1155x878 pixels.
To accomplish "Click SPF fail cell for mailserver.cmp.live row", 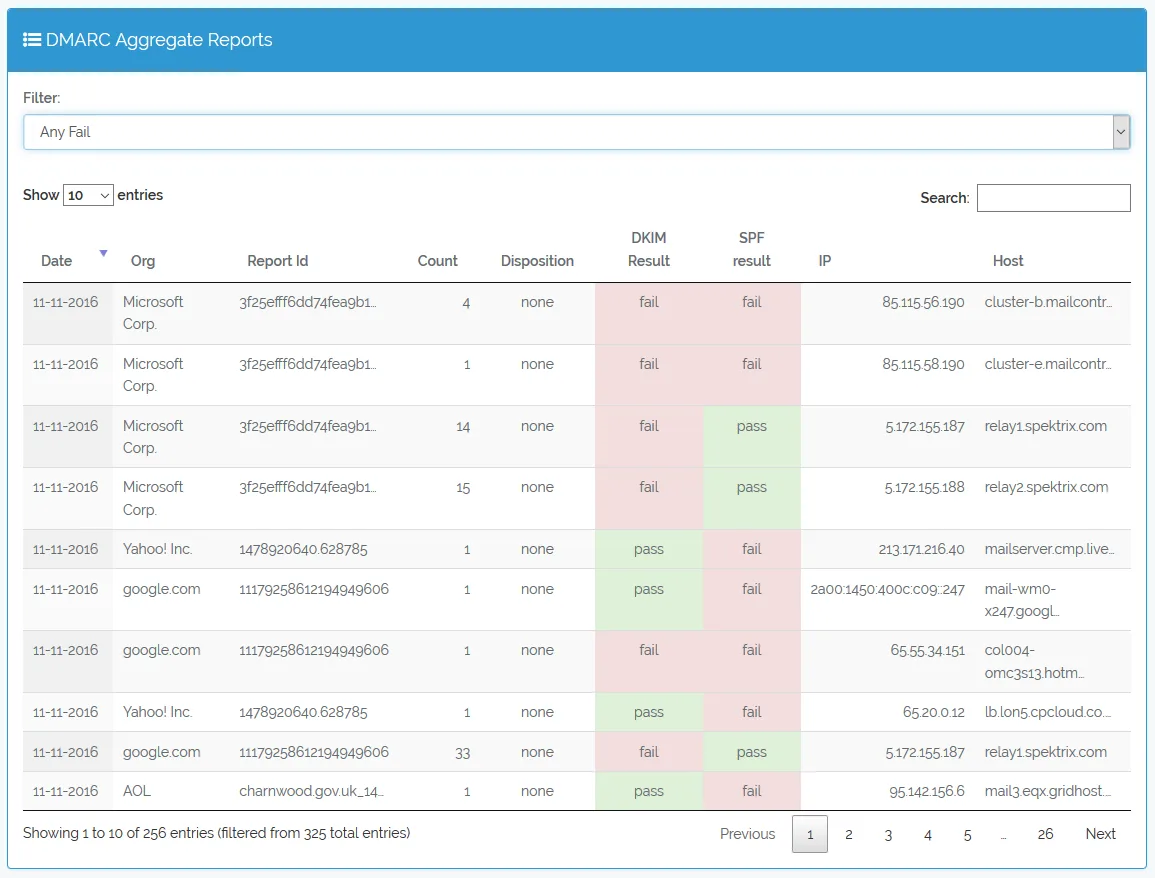I will click(x=751, y=549).
